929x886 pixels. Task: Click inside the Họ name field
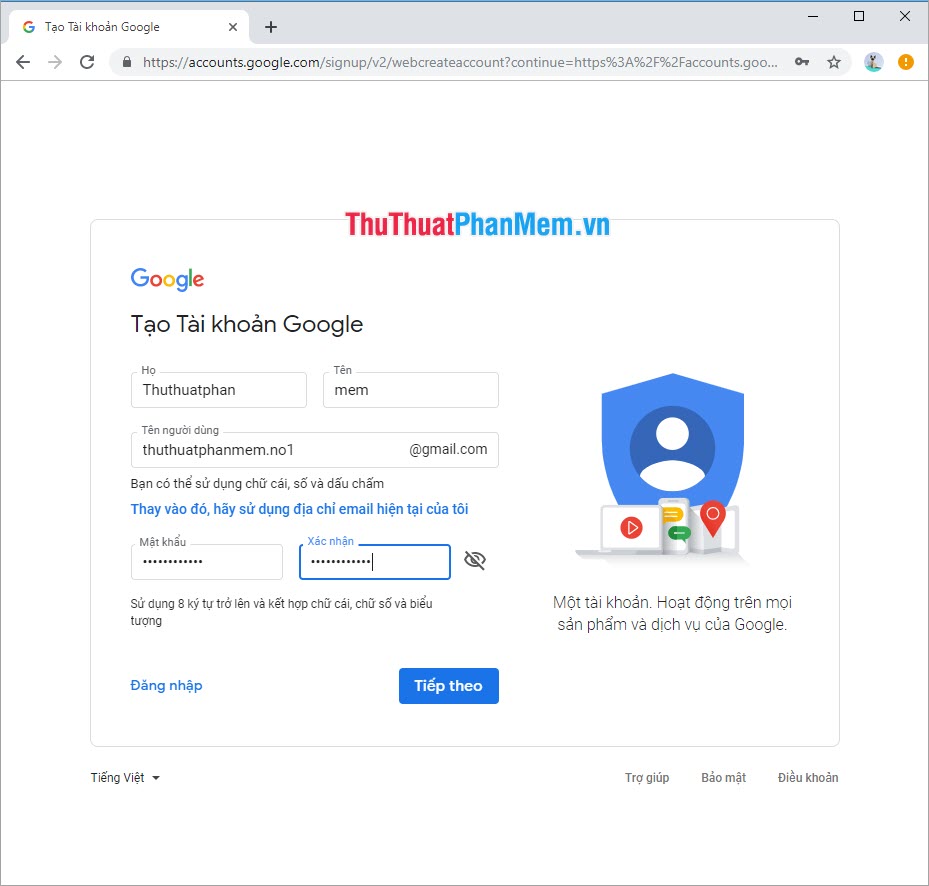coord(218,390)
